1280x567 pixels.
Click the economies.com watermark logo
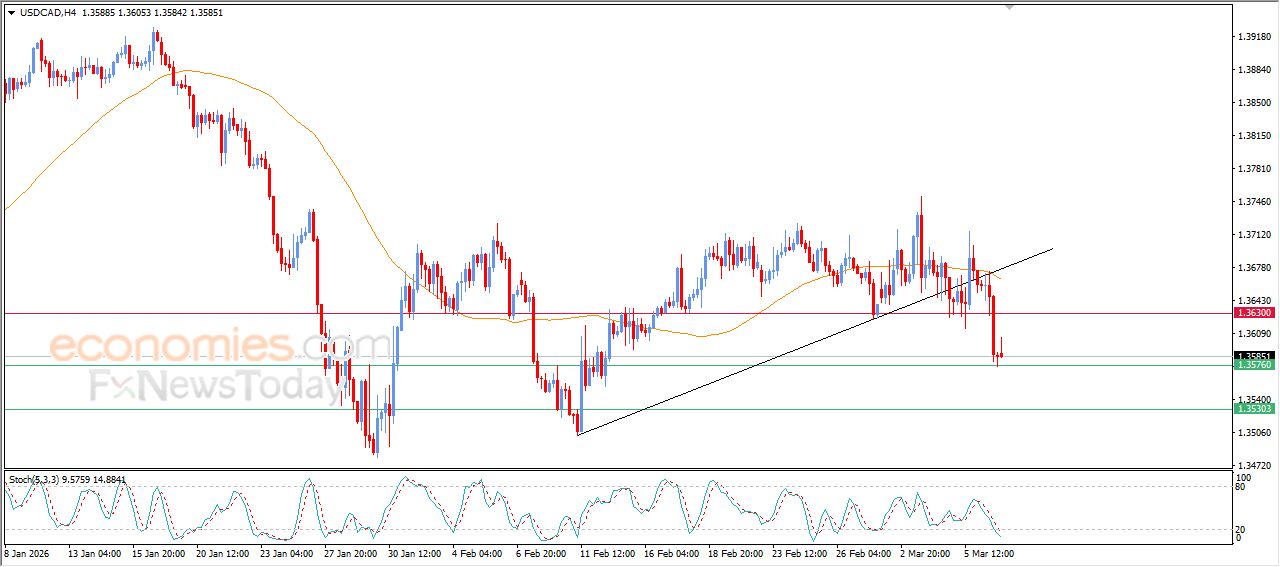click(x=220, y=347)
